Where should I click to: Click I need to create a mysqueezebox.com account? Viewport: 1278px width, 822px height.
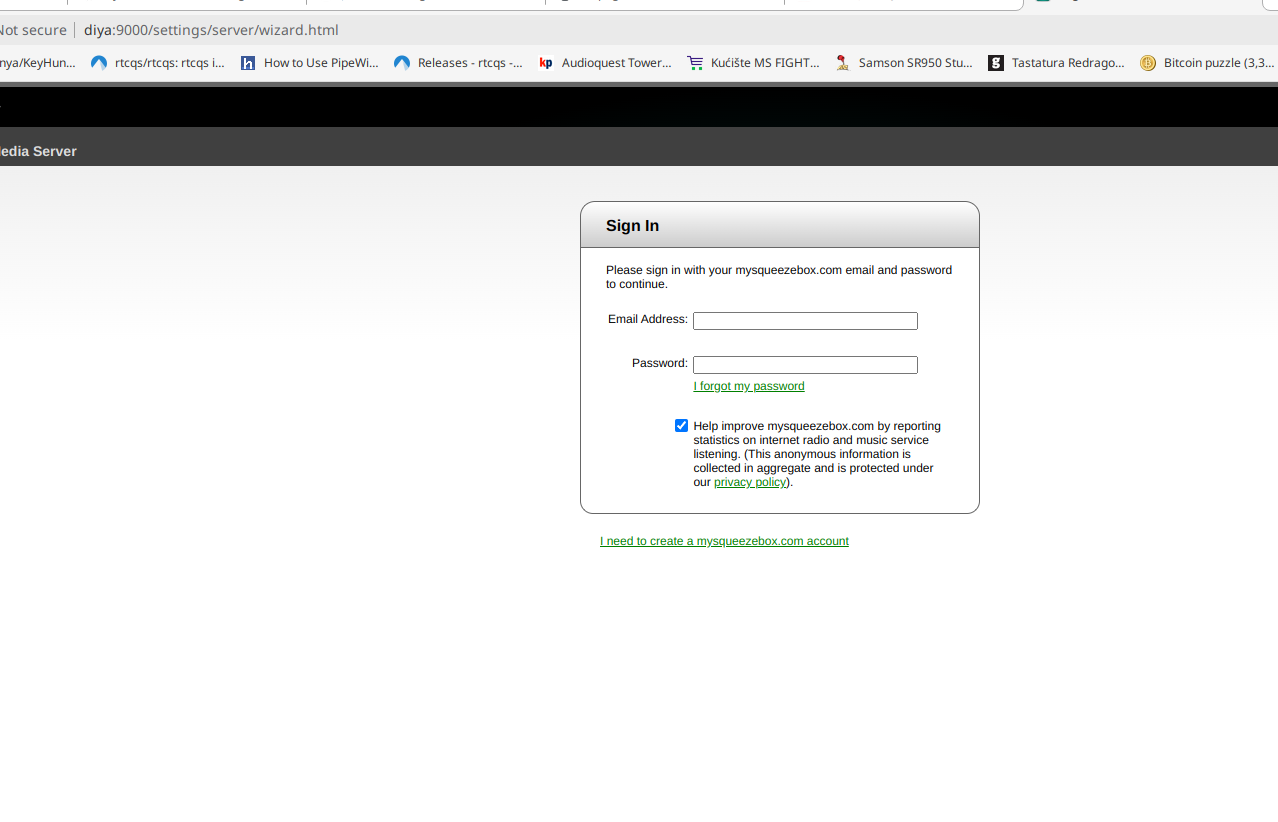click(x=724, y=541)
